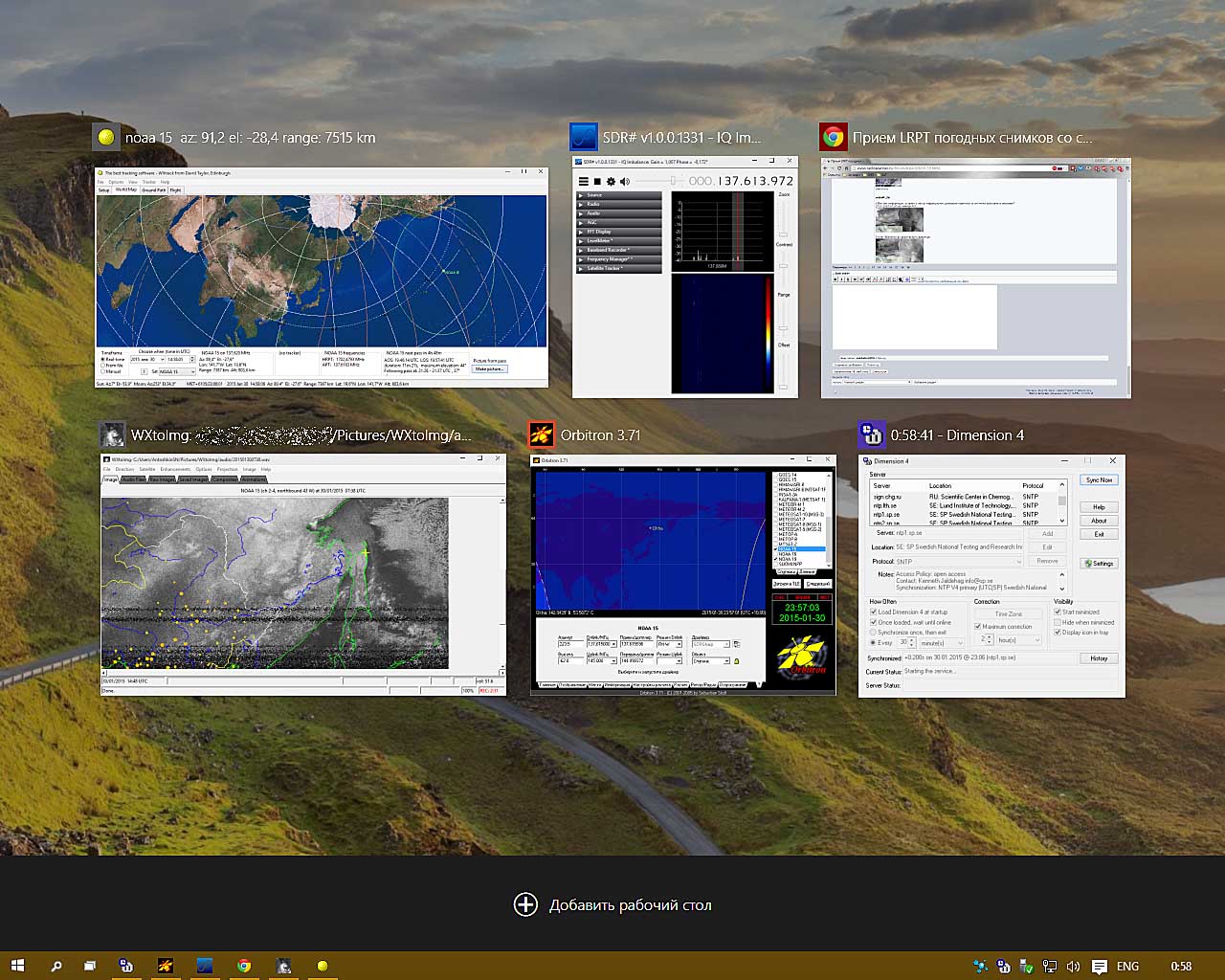Click the SDR# stop playback icon

[597, 181]
